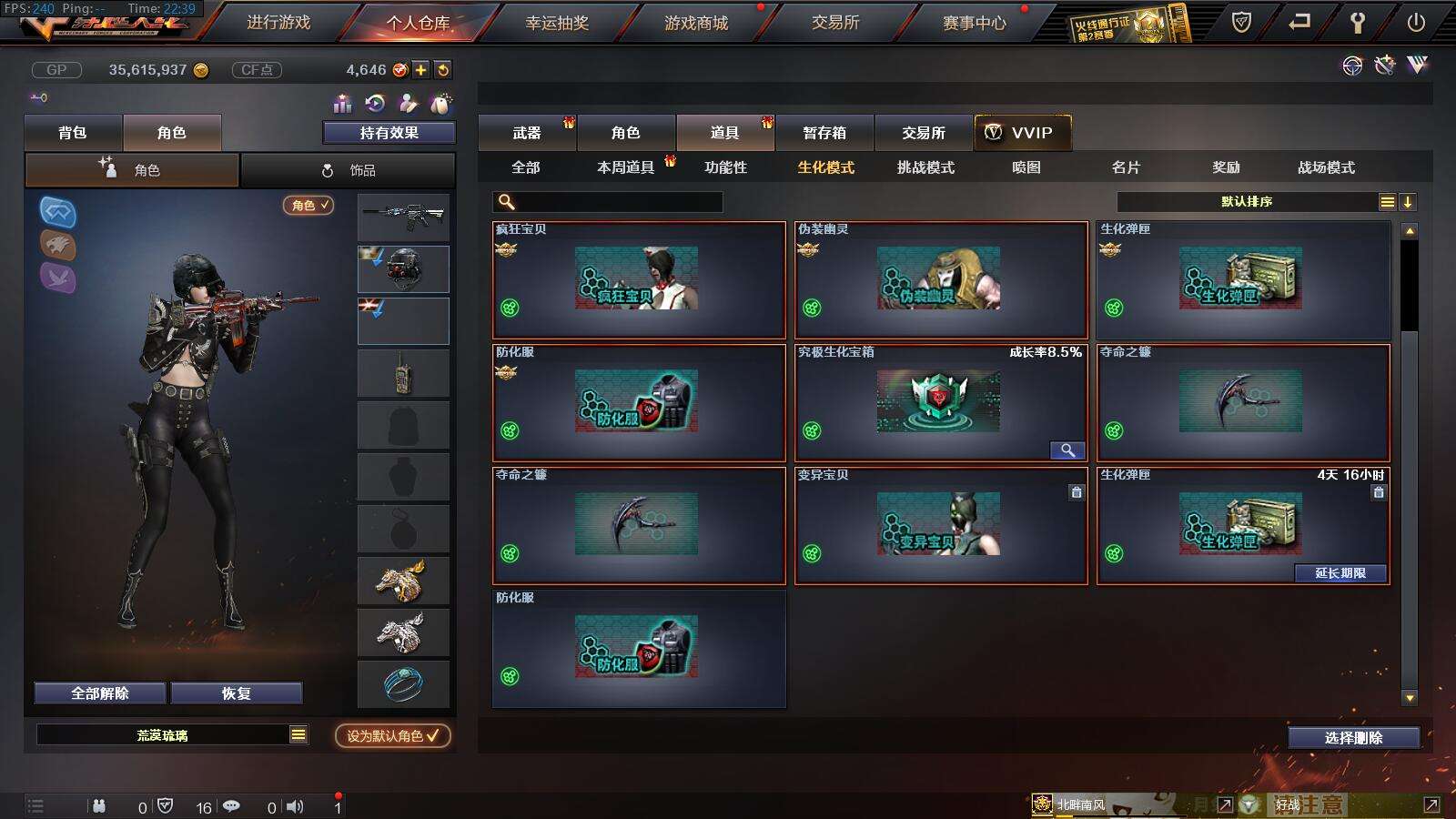The height and width of the screenshot is (819, 1456).
Task: Toggle sort direction arrow beside 默认排序
Action: [1408, 202]
